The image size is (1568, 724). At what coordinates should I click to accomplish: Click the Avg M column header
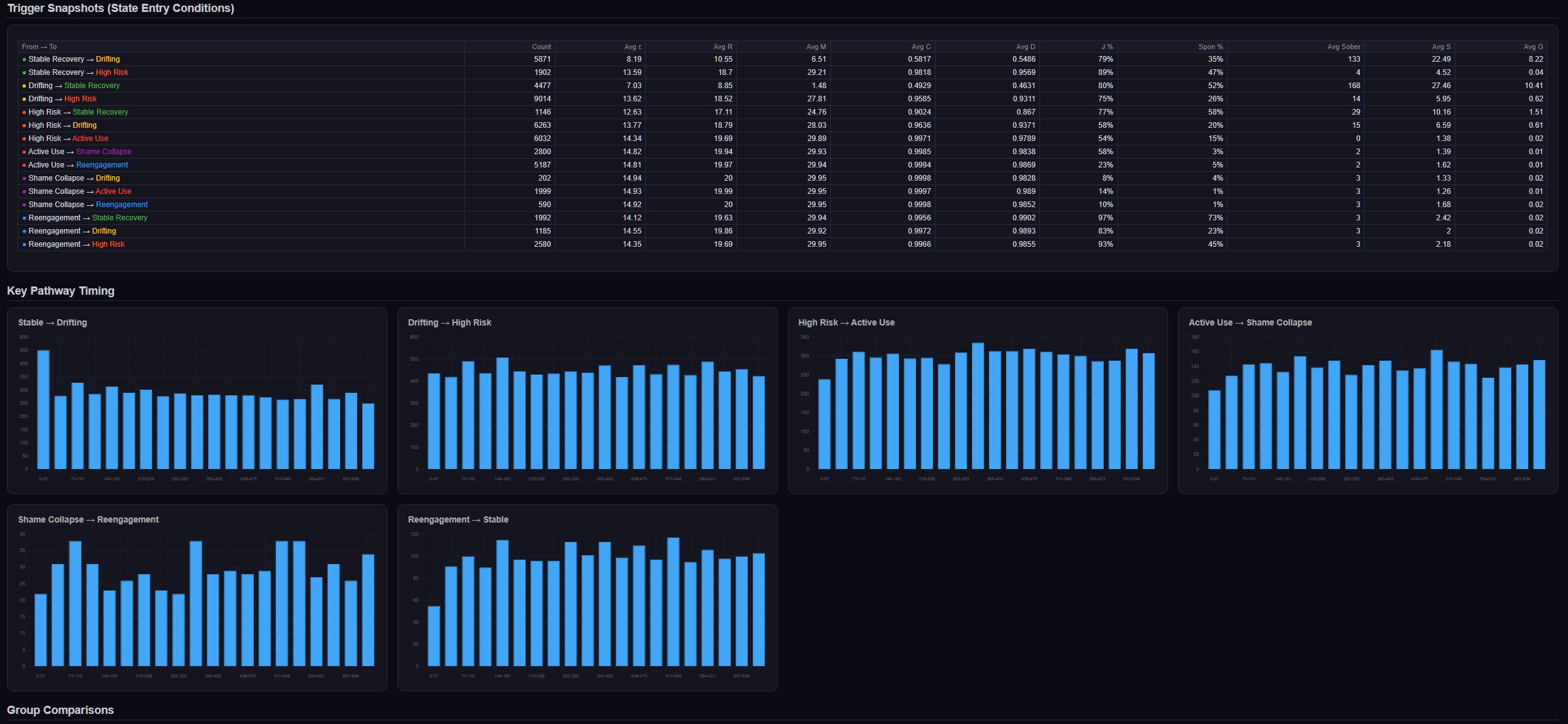(x=816, y=47)
